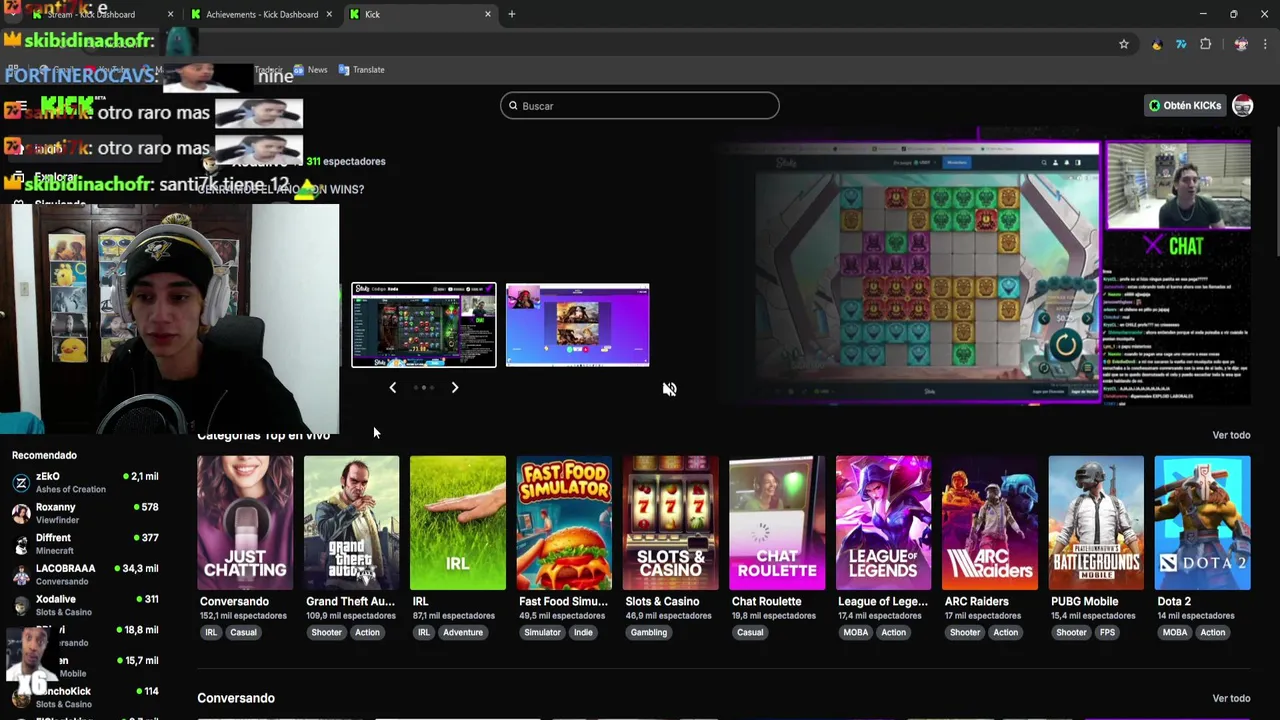Click the Casual tag under Conversando
1280x720 pixels.
243,632
